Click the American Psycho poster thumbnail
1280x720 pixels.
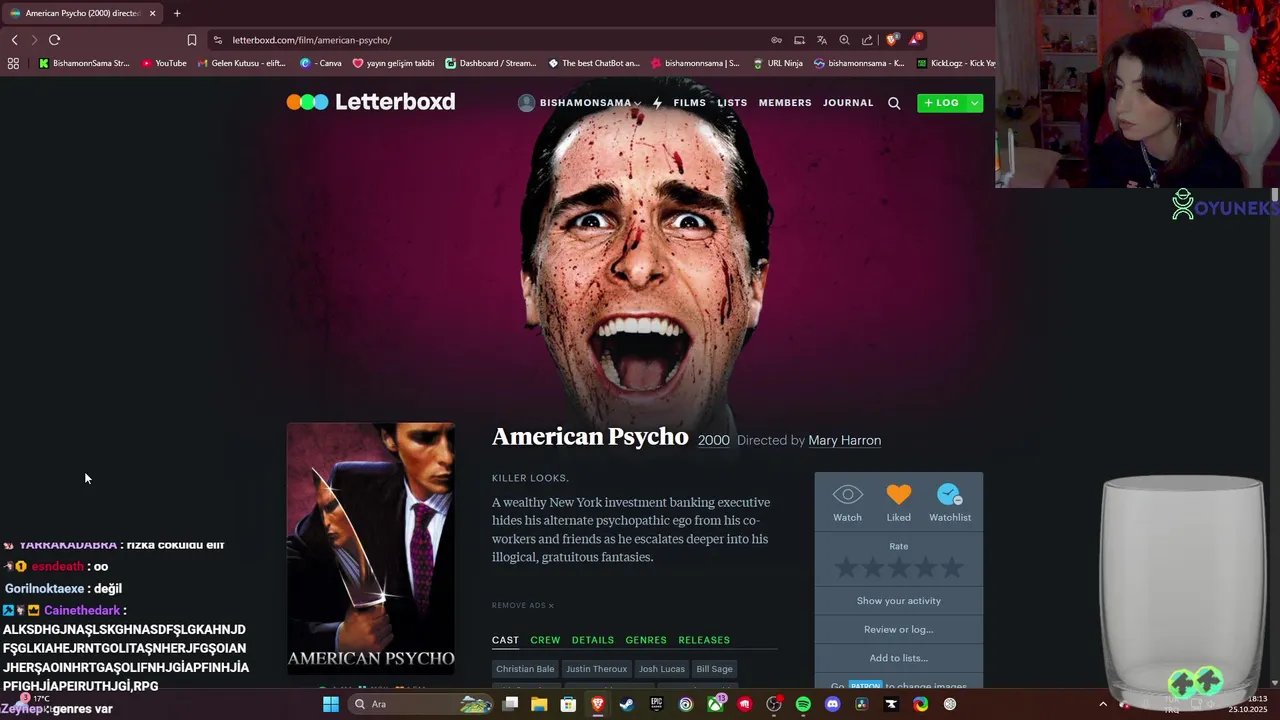[x=371, y=548]
